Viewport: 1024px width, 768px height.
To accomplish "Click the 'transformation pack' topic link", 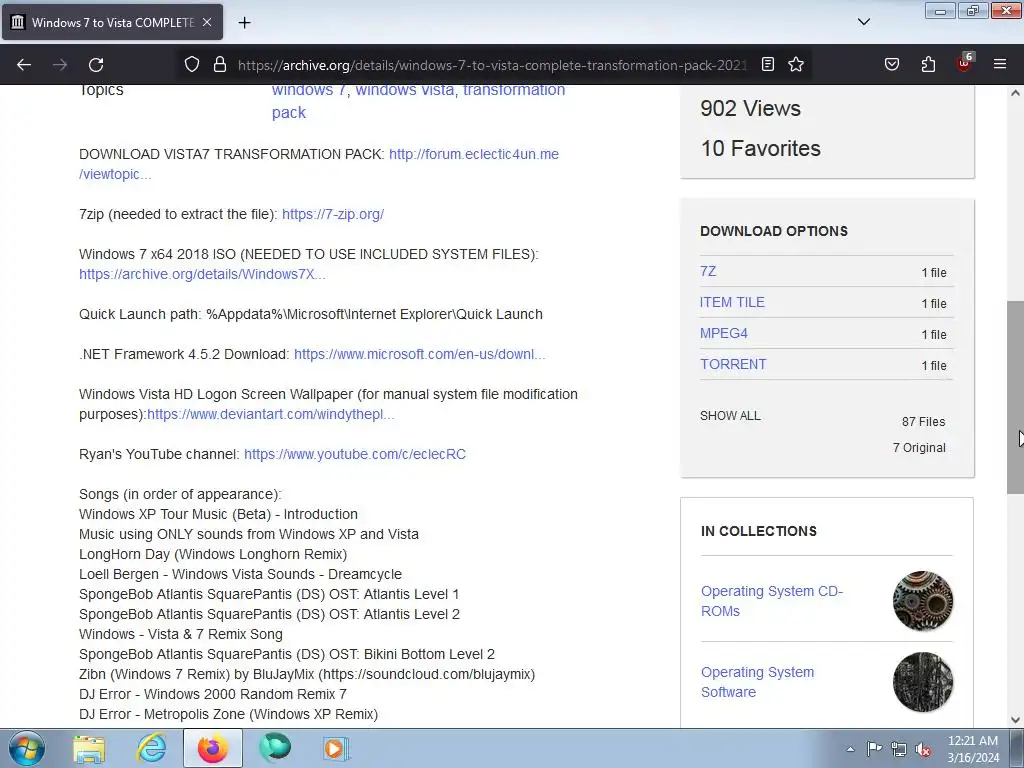I will 514,90.
